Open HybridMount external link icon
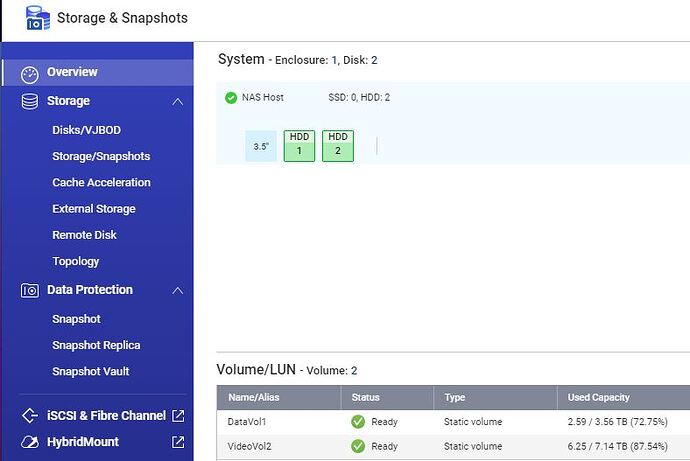This screenshot has height=461, width=690. [178, 442]
